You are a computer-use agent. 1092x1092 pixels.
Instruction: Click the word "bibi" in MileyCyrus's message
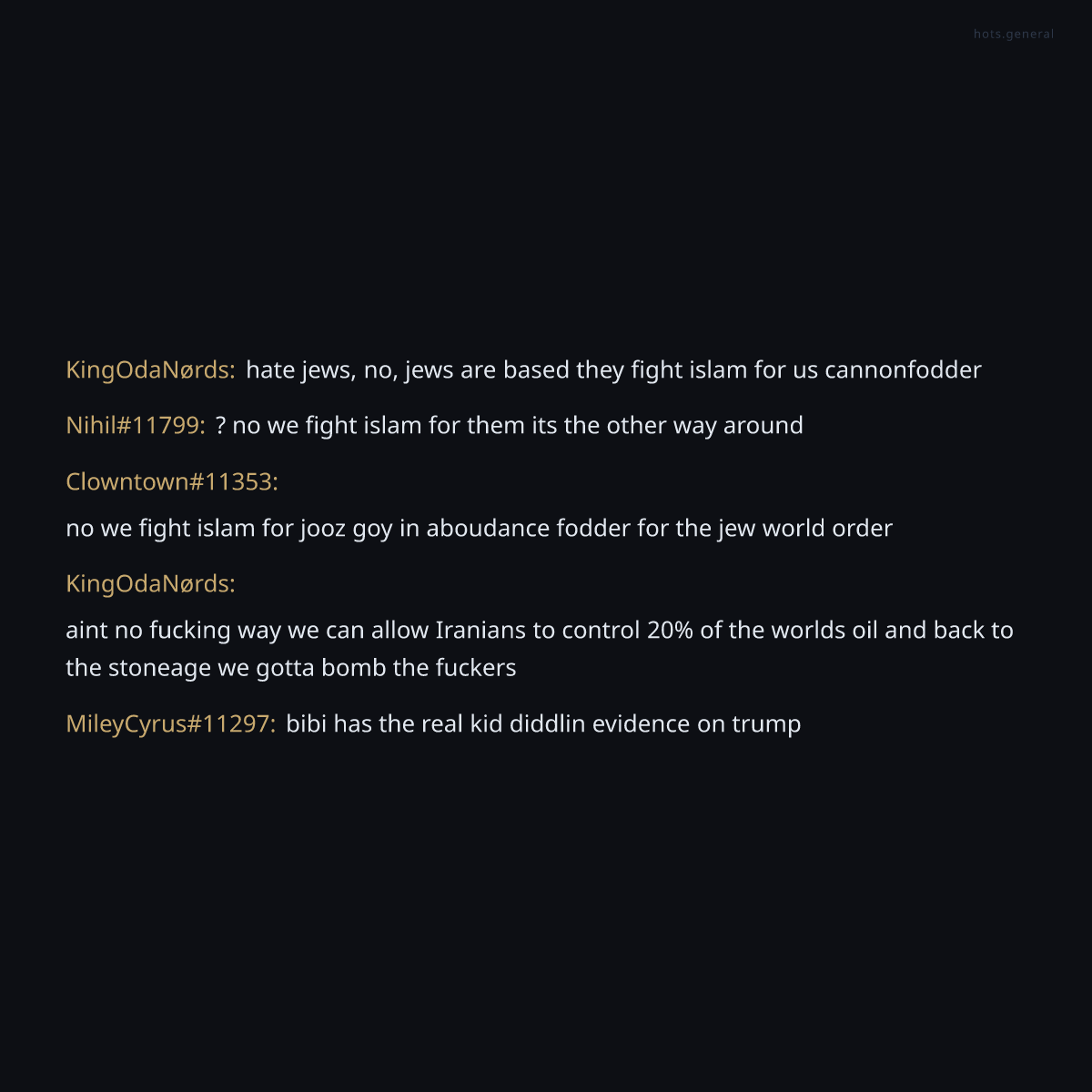306,724
